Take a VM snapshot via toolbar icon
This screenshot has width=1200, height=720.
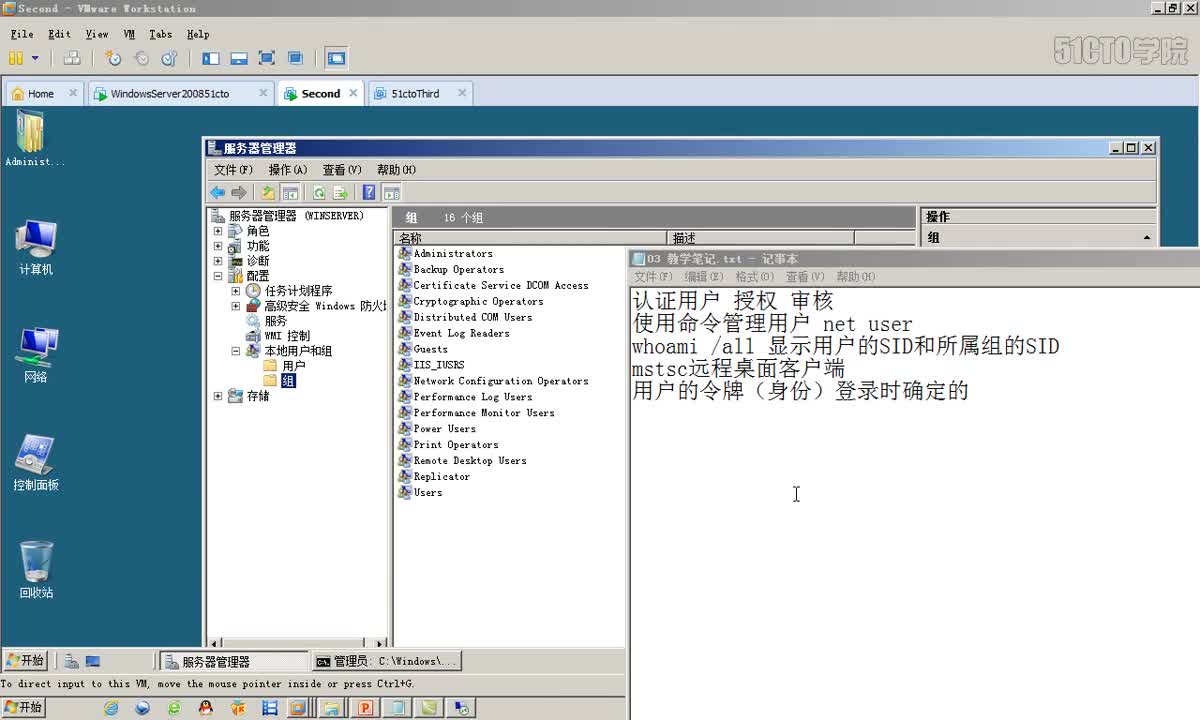[114, 59]
